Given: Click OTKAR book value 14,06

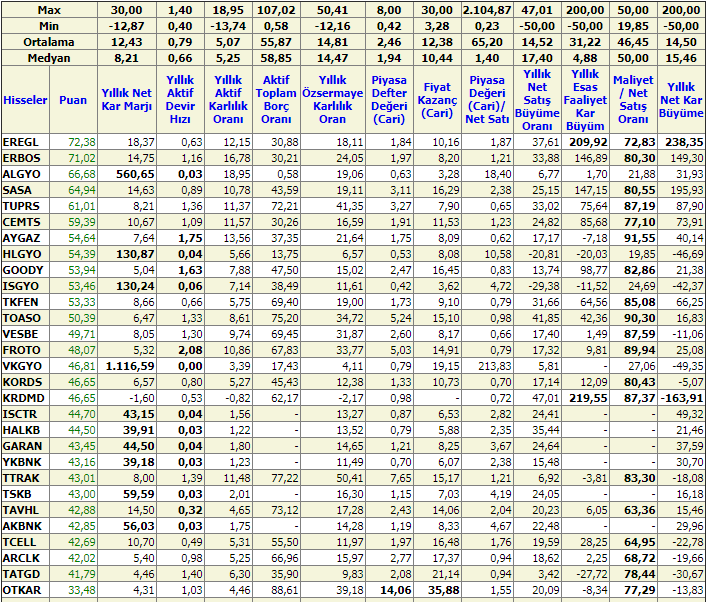Looking at the screenshot, I should pyautogui.click(x=396, y=591).
